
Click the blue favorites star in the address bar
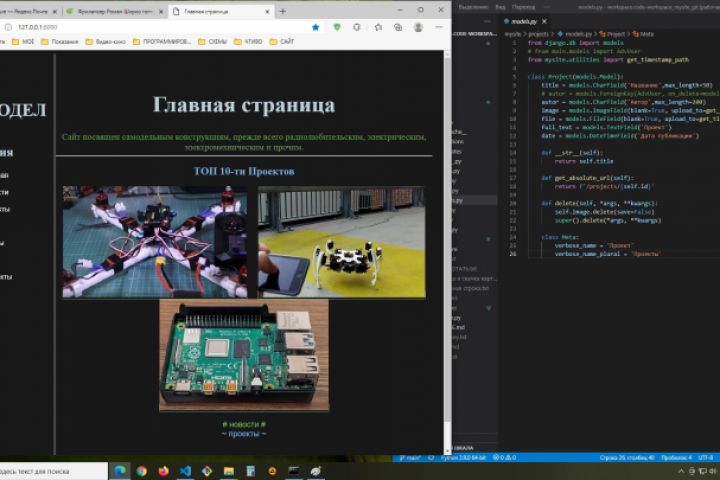(x=315, y=27)
